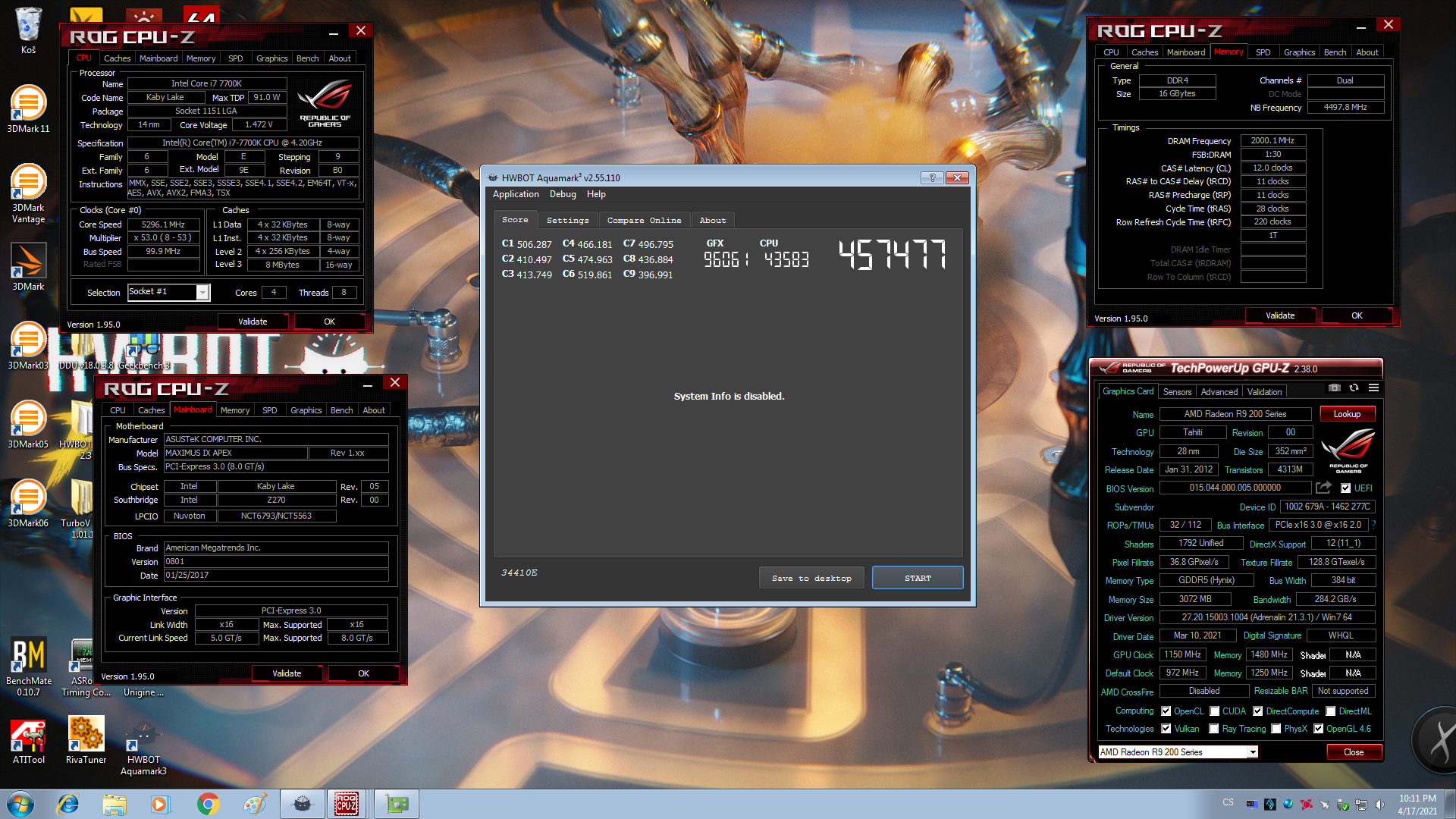The height and width of the screenshot is (819, 1456).
Task: Click OK in the Mainboard CPU-Z window
Action: coord(363,673)
